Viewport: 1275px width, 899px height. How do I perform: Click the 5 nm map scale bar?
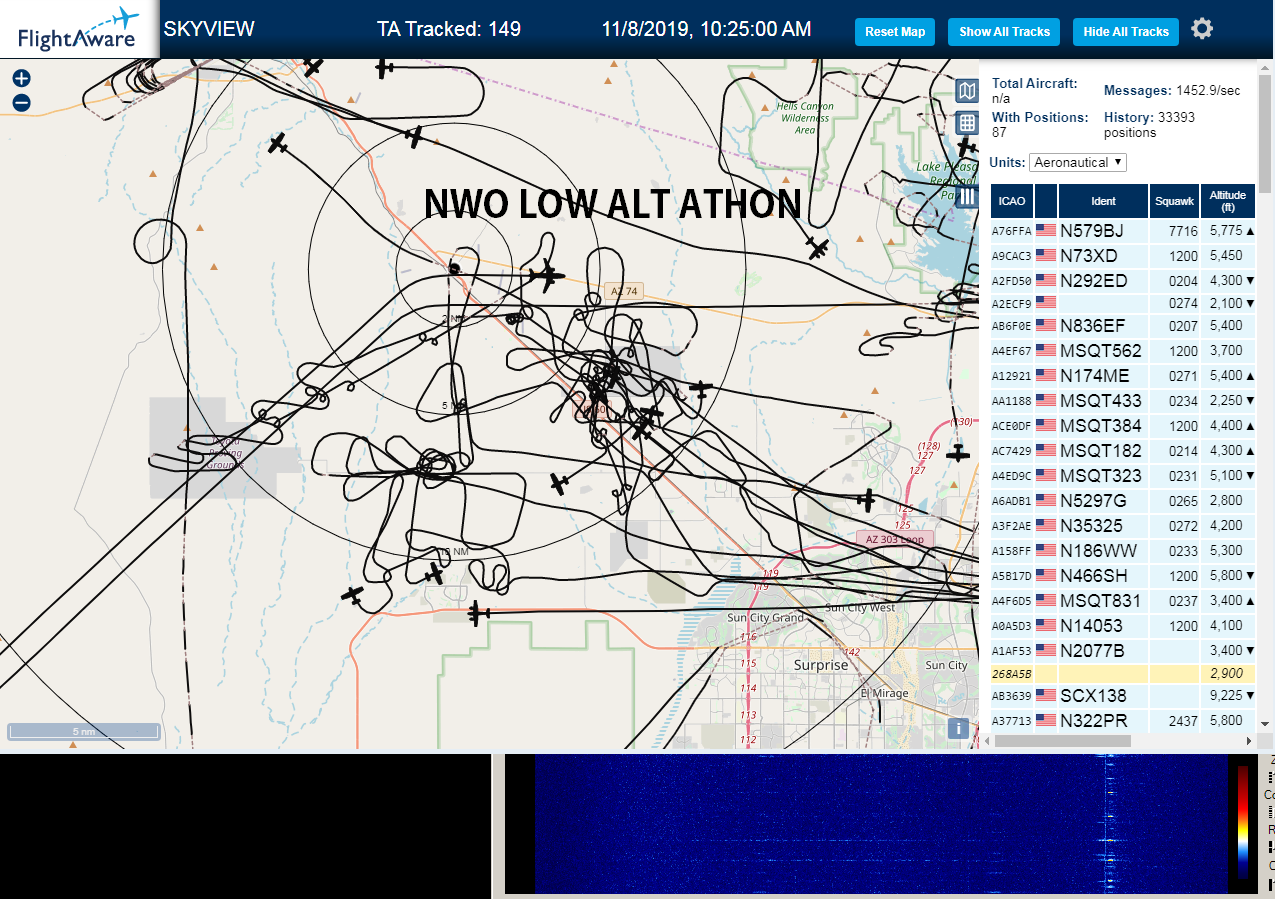click(84, 731)
